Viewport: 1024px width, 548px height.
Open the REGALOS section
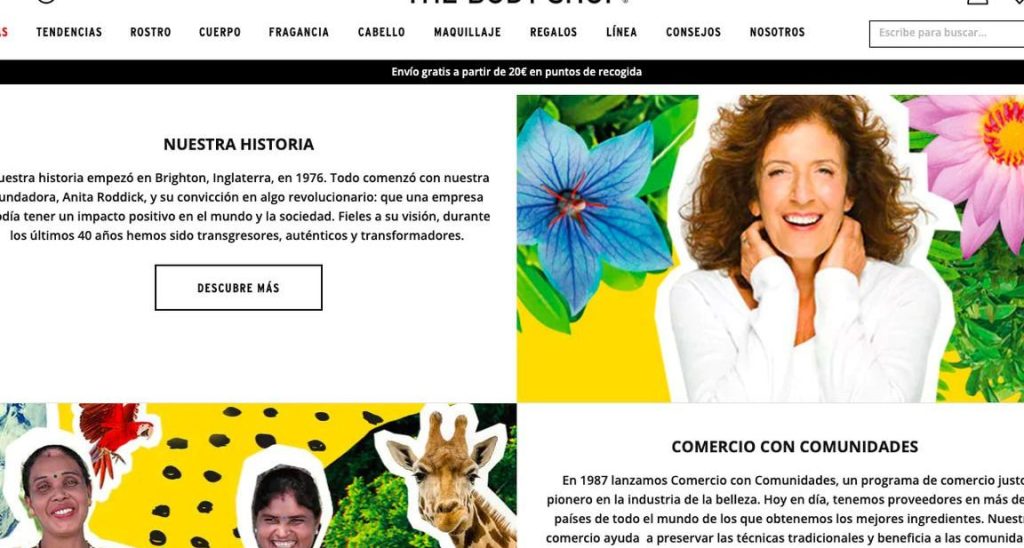553,32
